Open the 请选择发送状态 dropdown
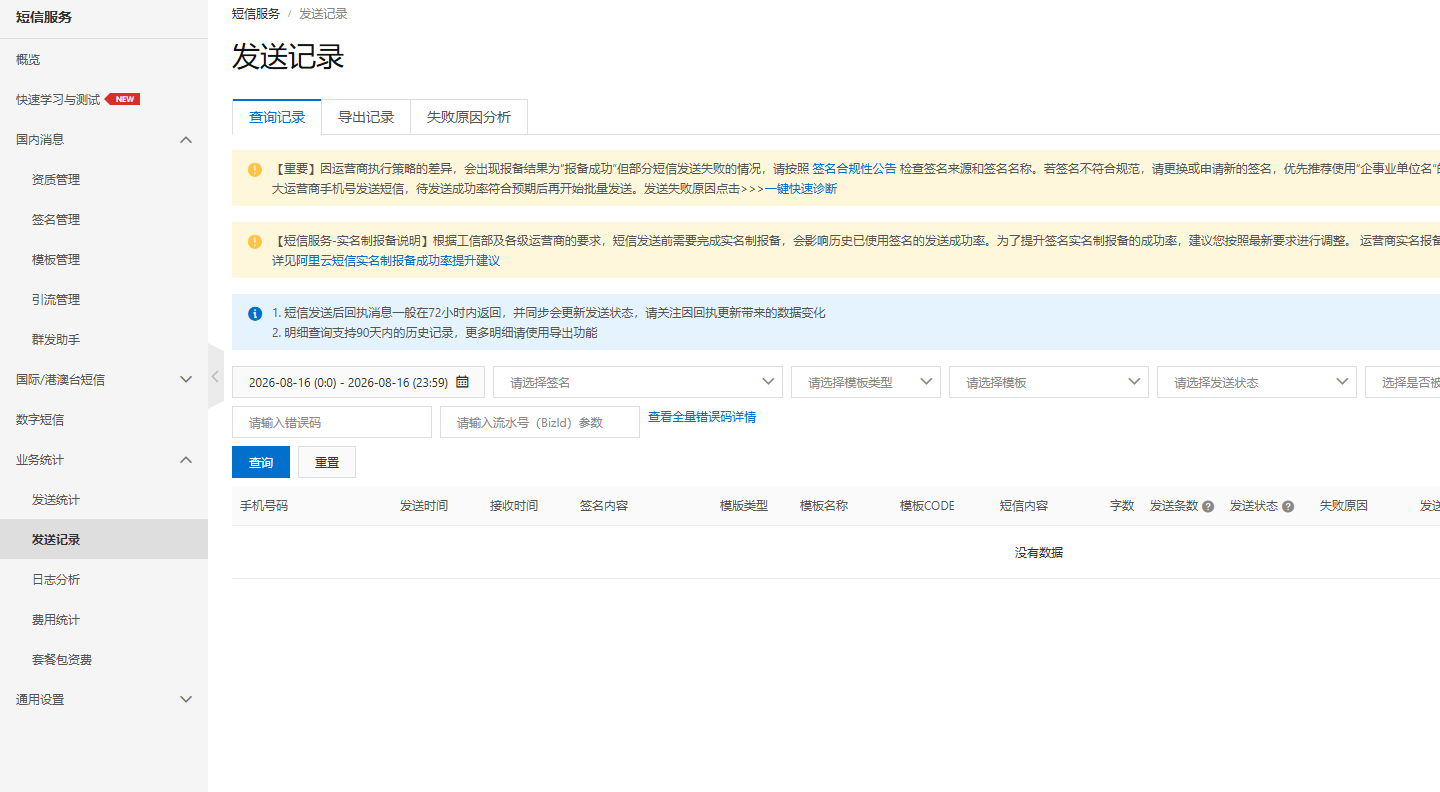Viewport: 1440px width, 792px height. click(1257, 382)
